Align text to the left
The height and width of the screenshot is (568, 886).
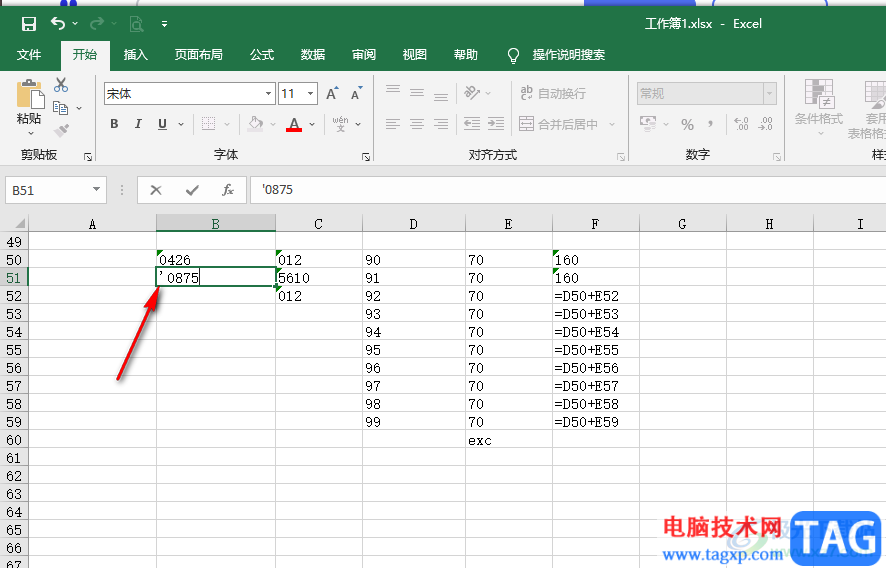(x=393, y=124)
